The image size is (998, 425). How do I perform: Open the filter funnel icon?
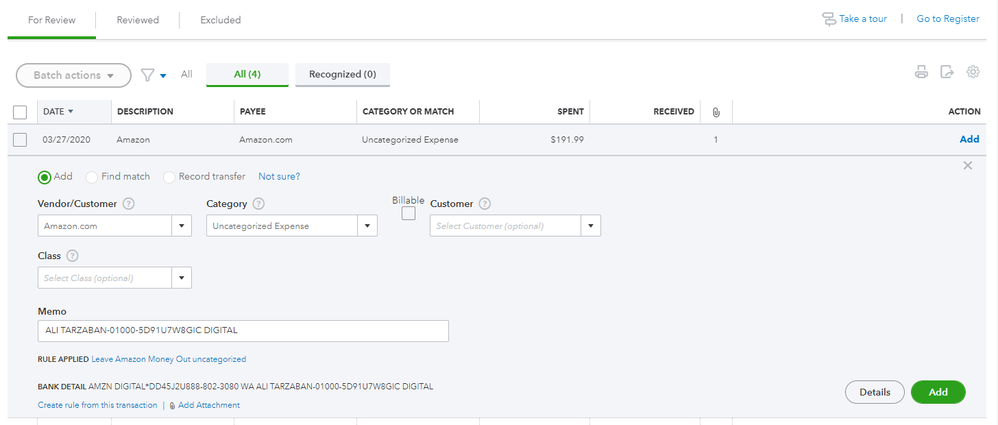point(148,74)
